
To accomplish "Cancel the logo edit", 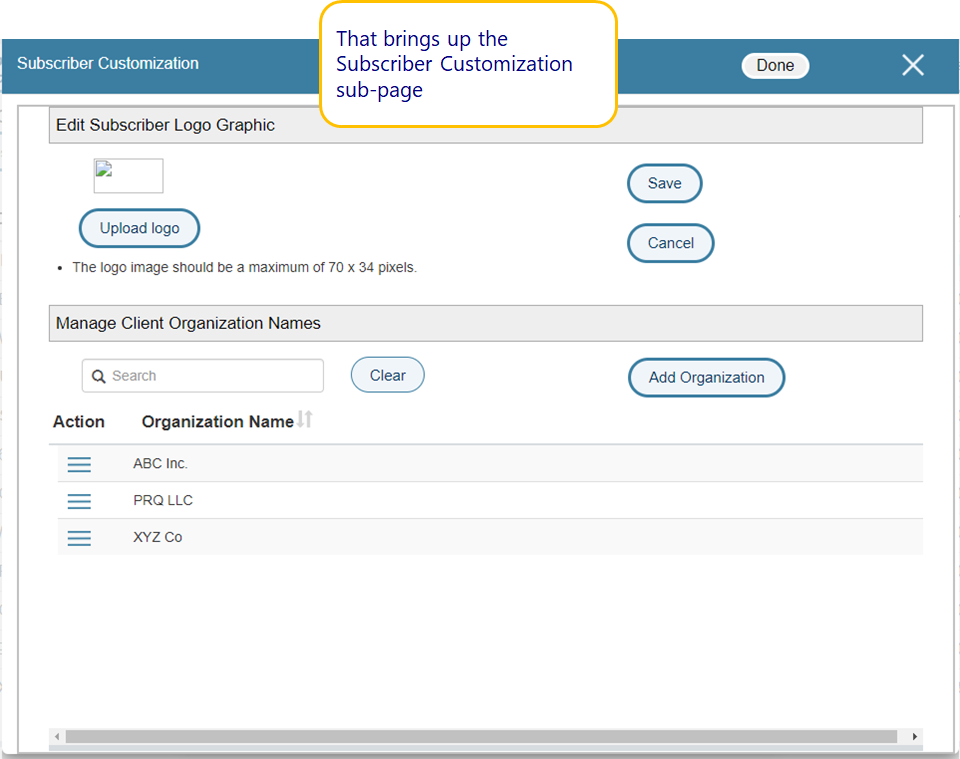I will [x=670, y=243].
